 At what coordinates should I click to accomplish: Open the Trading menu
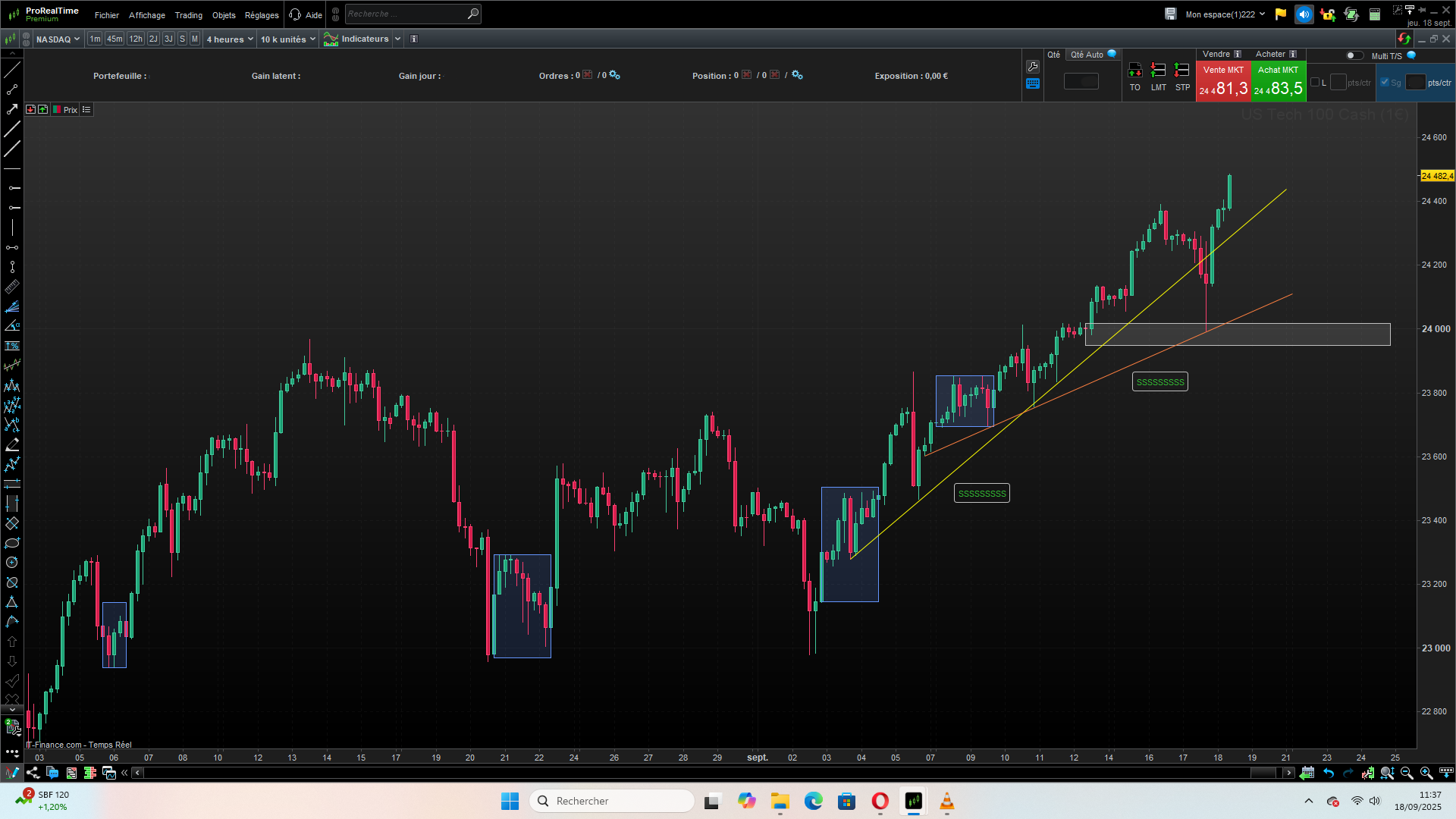(x=188, y=15)
